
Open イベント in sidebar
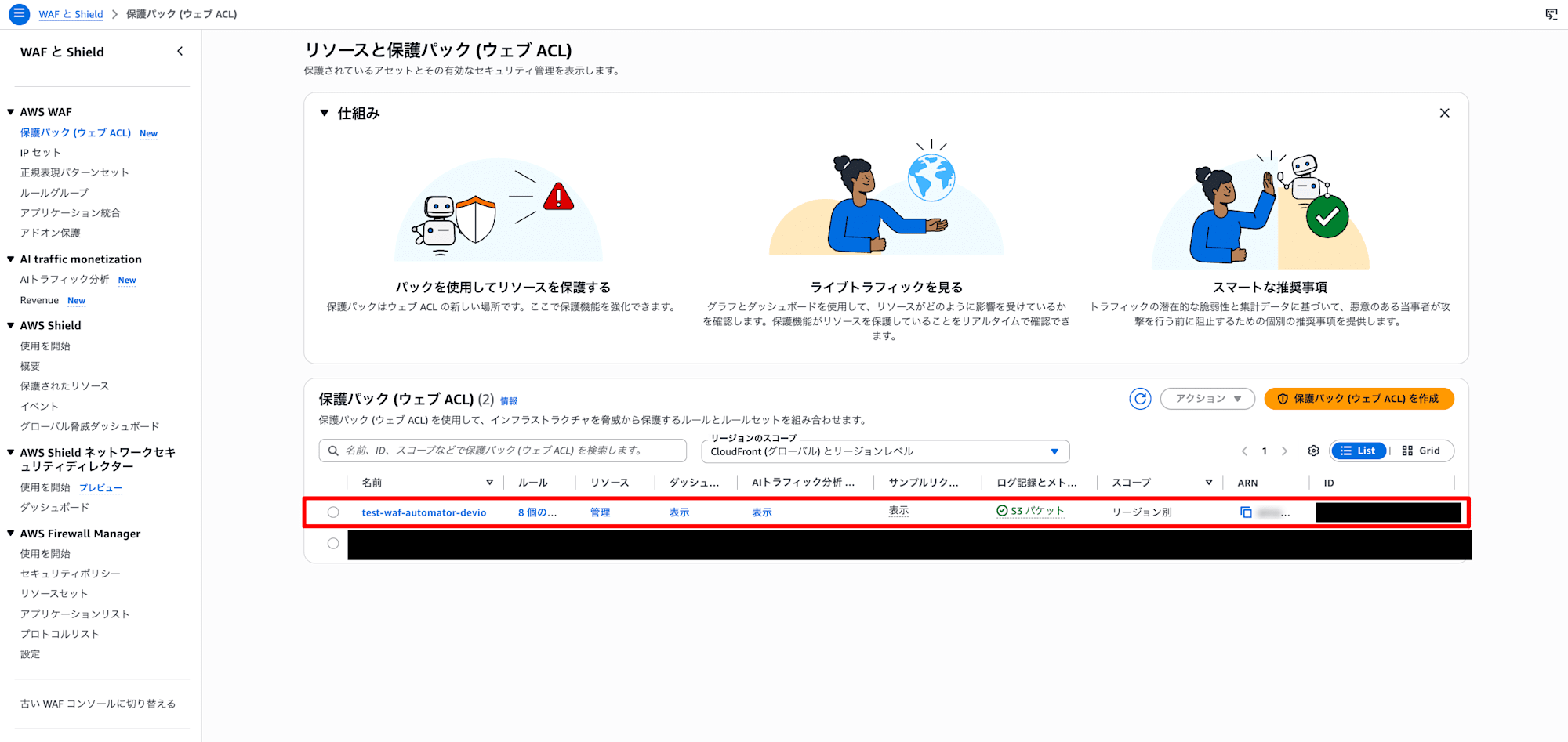click(x=39, y=407)
